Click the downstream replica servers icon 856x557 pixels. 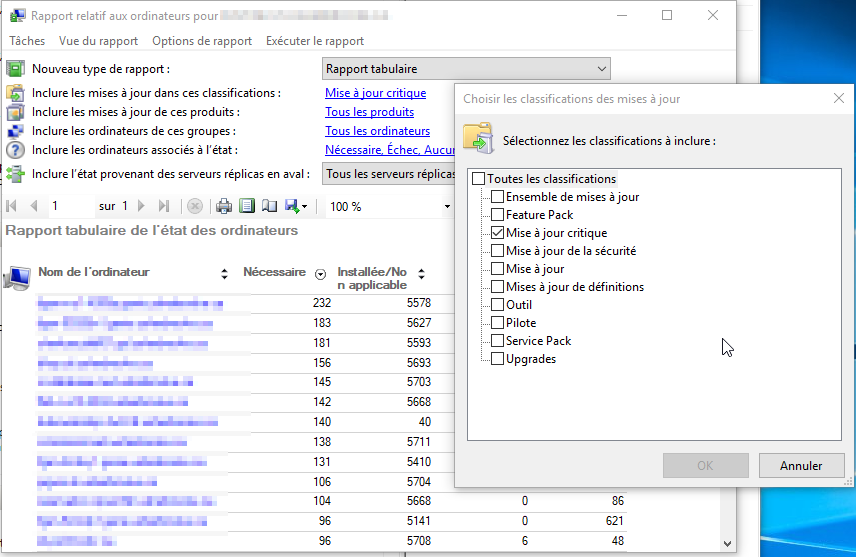[15, 174]
